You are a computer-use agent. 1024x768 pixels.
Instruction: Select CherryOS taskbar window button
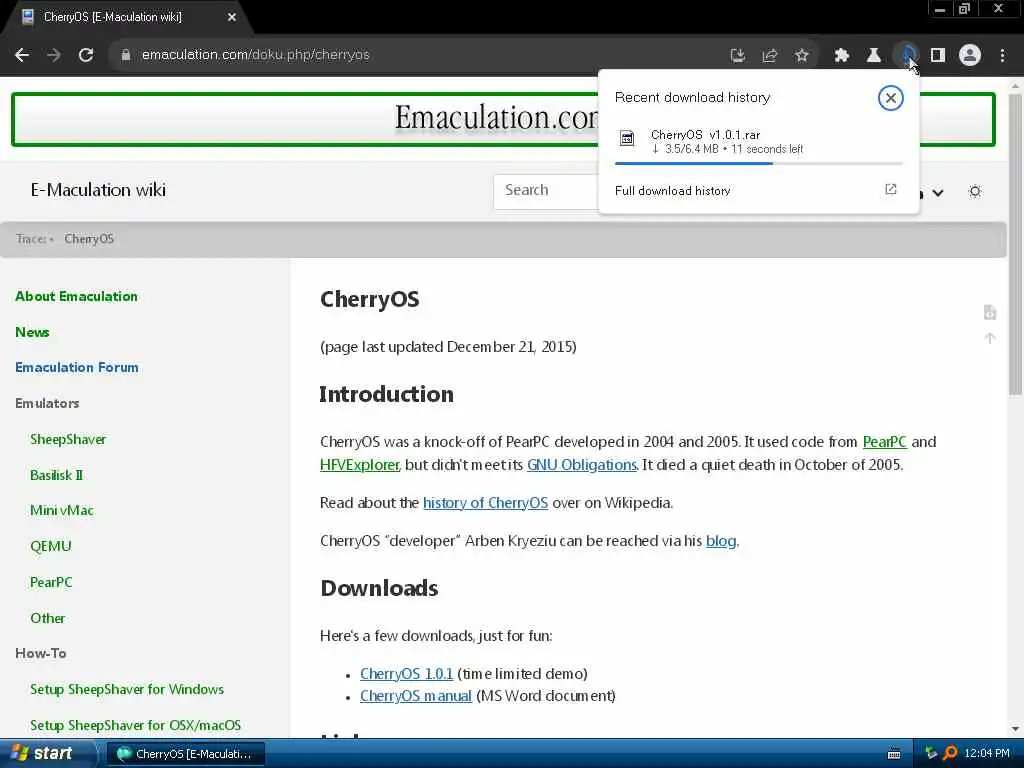pyautogui.click(x=185, y=754)
